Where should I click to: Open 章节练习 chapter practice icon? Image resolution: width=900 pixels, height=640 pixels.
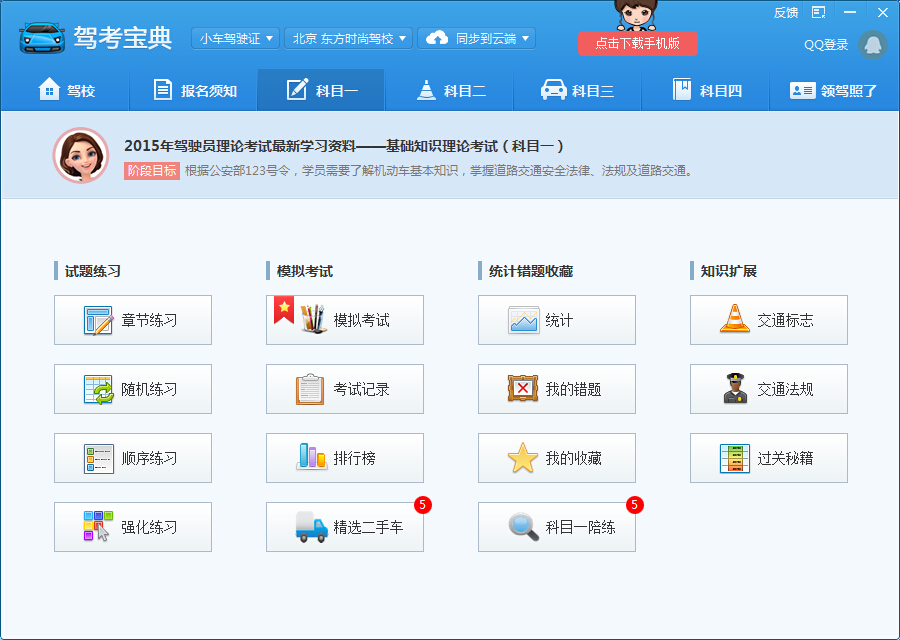tap(100, 321)
